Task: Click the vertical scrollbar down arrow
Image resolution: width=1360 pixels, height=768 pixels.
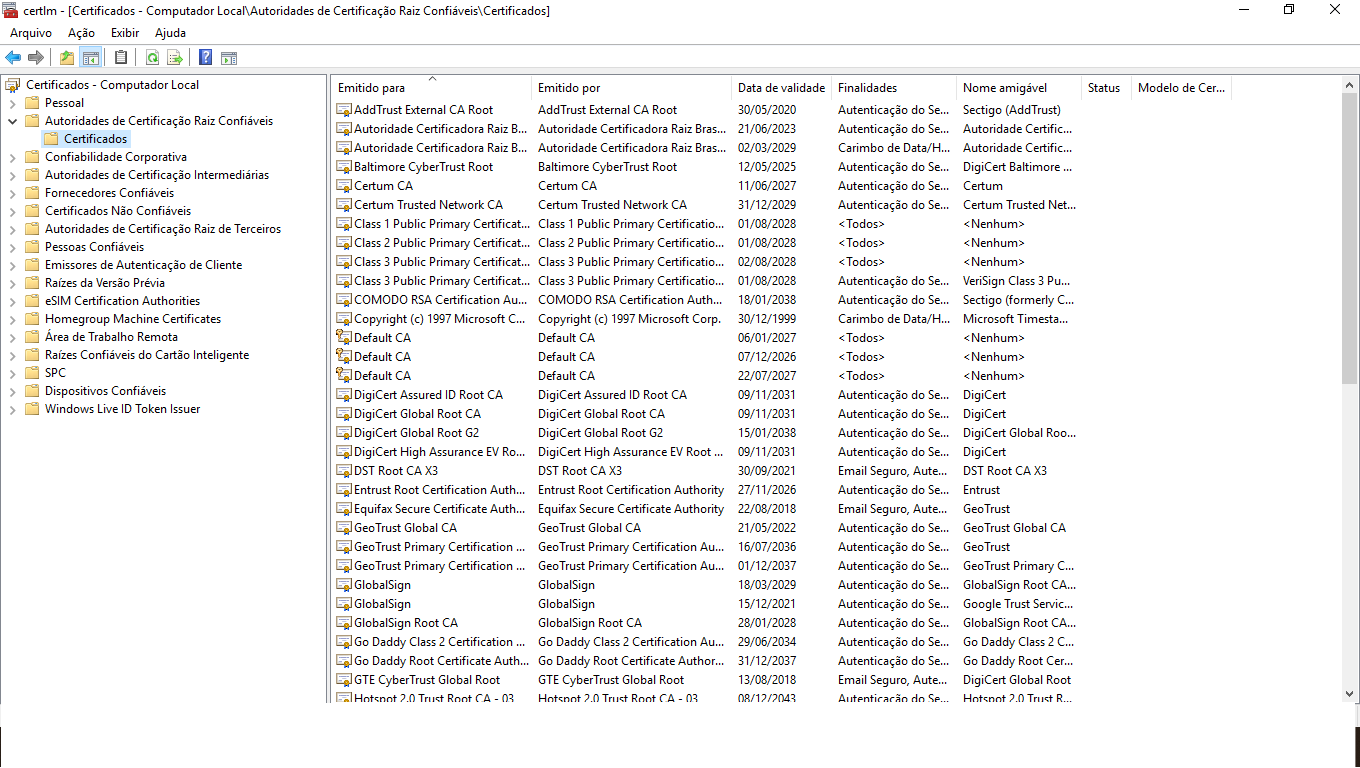Action: pos(1350,693)
